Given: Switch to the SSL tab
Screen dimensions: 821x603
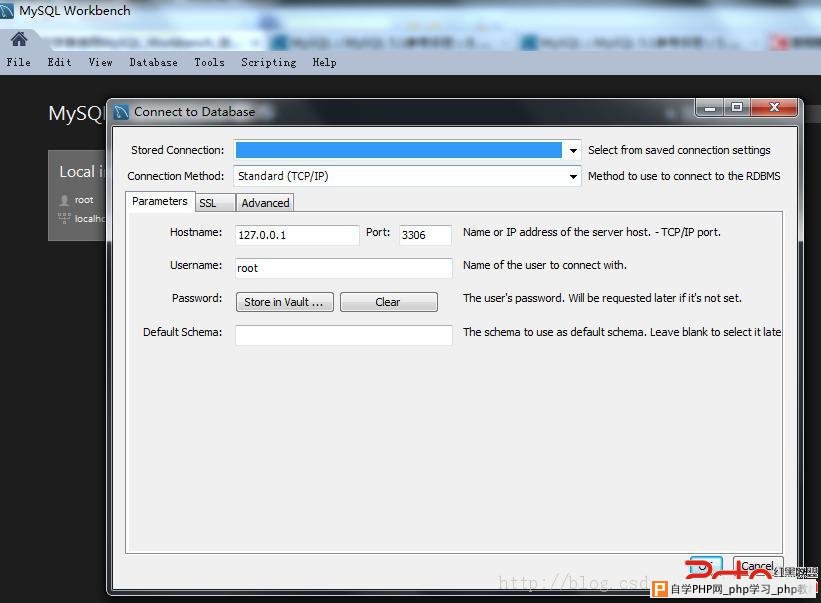Looking at the screenshot, I should pyautogui.click(x=215, y=203).
